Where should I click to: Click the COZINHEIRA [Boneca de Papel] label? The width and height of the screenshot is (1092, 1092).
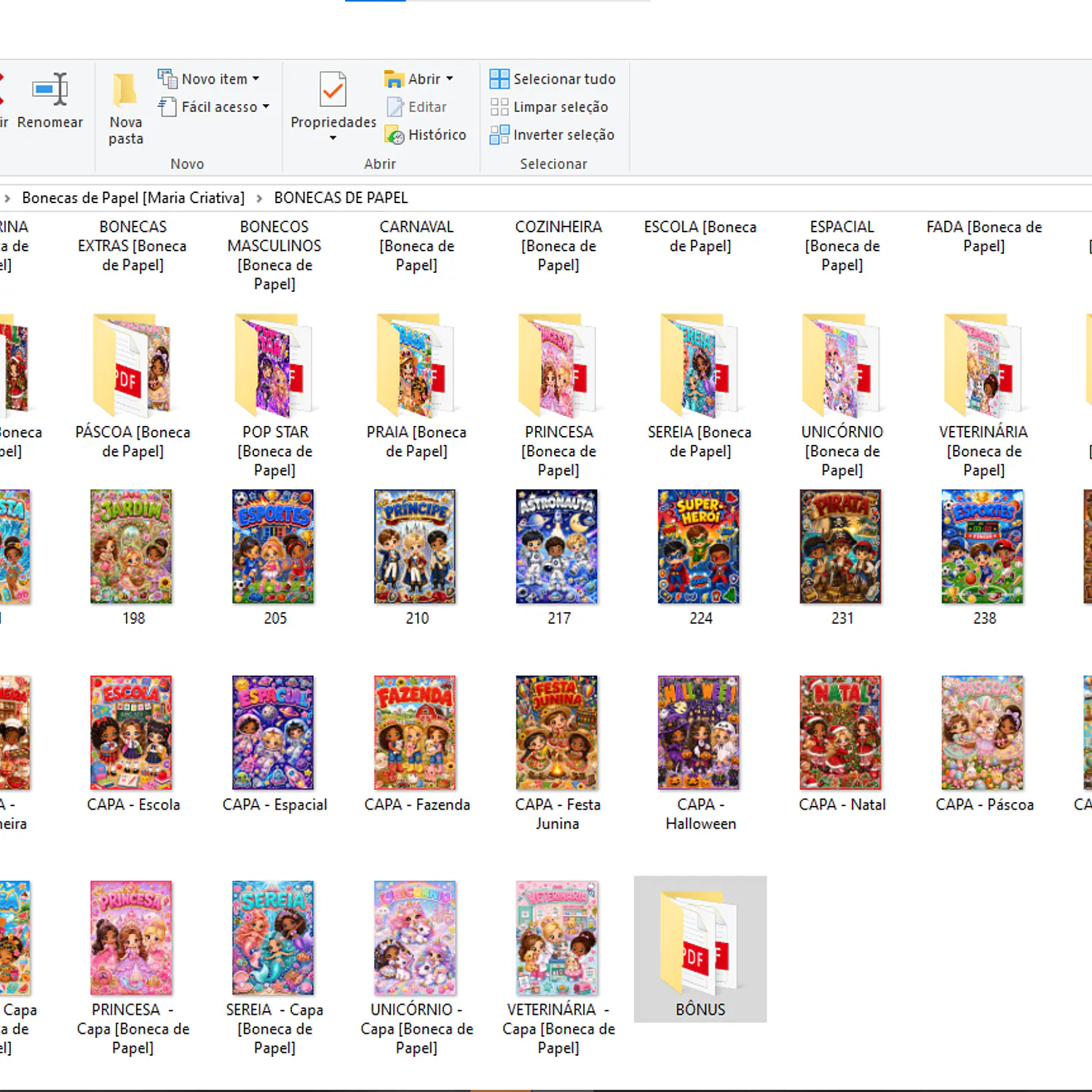coord(558,246)
